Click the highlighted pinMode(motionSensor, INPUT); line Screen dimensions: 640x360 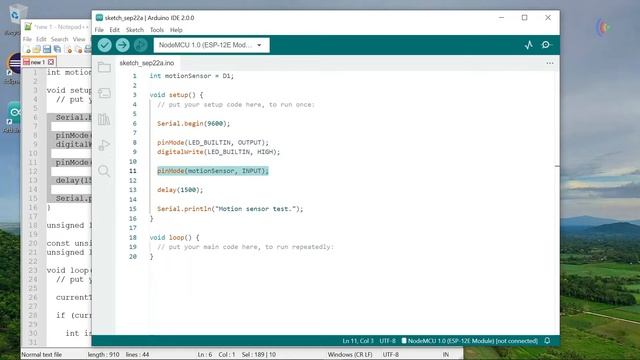[x=213, y=171]
